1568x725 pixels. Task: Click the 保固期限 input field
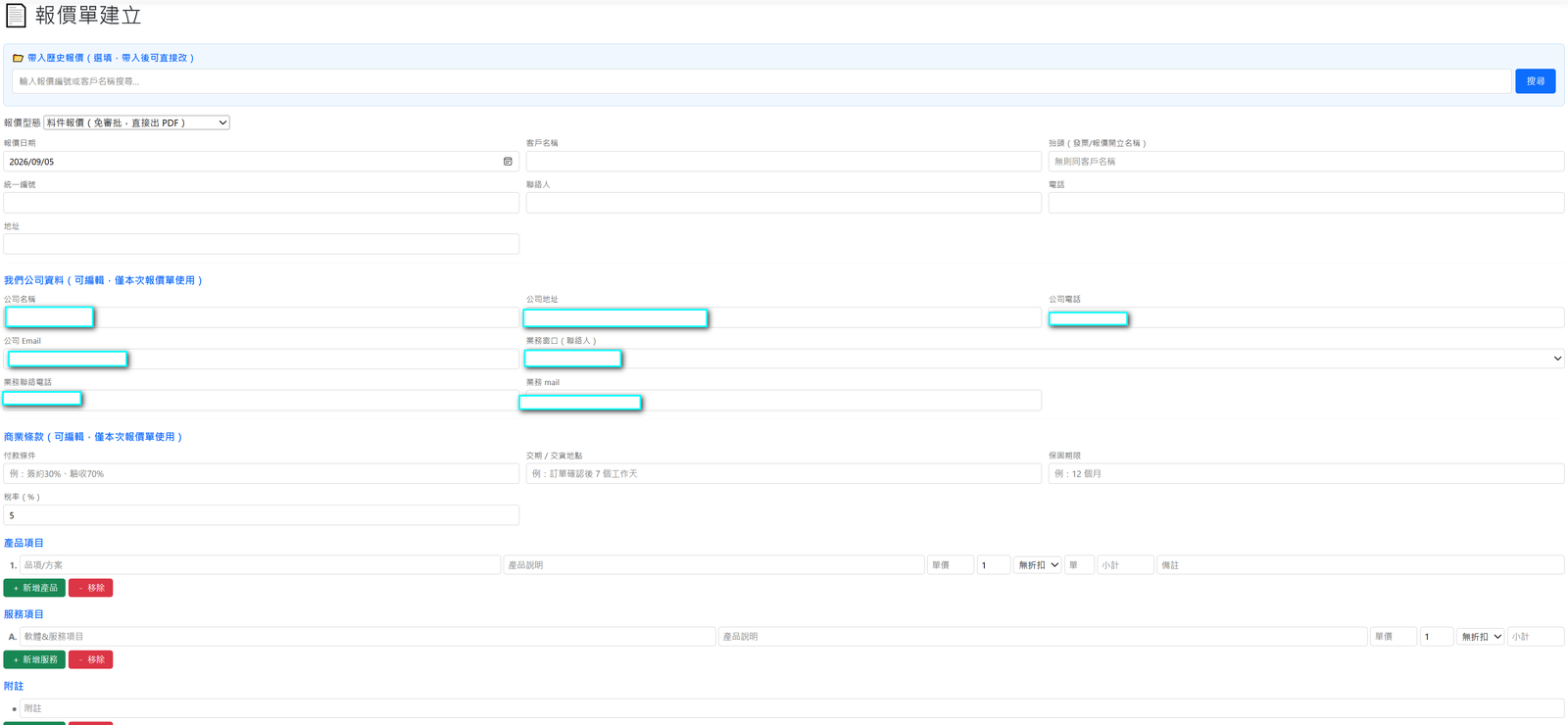point(1305,473)
